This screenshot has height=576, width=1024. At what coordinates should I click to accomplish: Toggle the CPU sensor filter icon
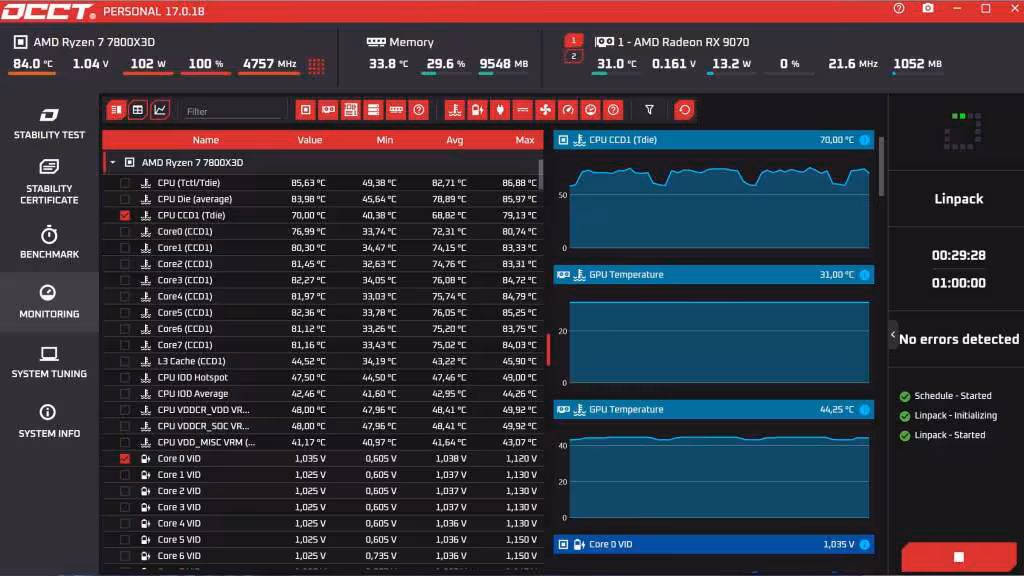point(306,110)
